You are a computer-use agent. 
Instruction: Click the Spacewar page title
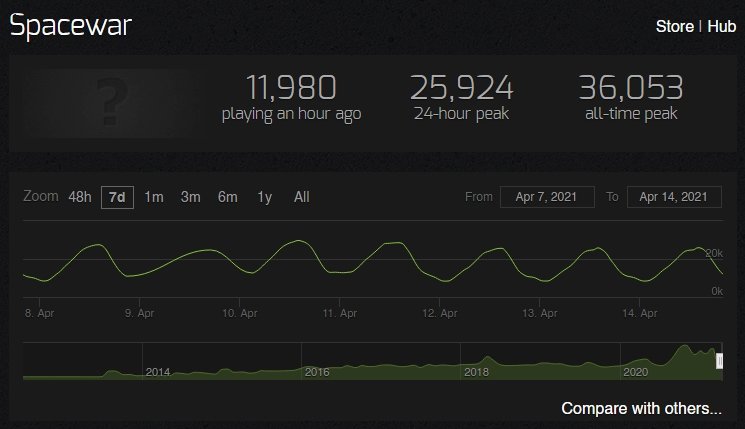tap(70, 26)
